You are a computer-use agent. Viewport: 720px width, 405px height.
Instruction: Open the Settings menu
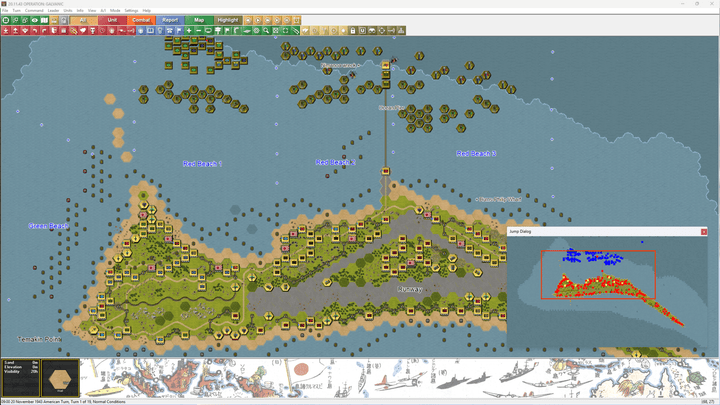[x=131, y=10]
